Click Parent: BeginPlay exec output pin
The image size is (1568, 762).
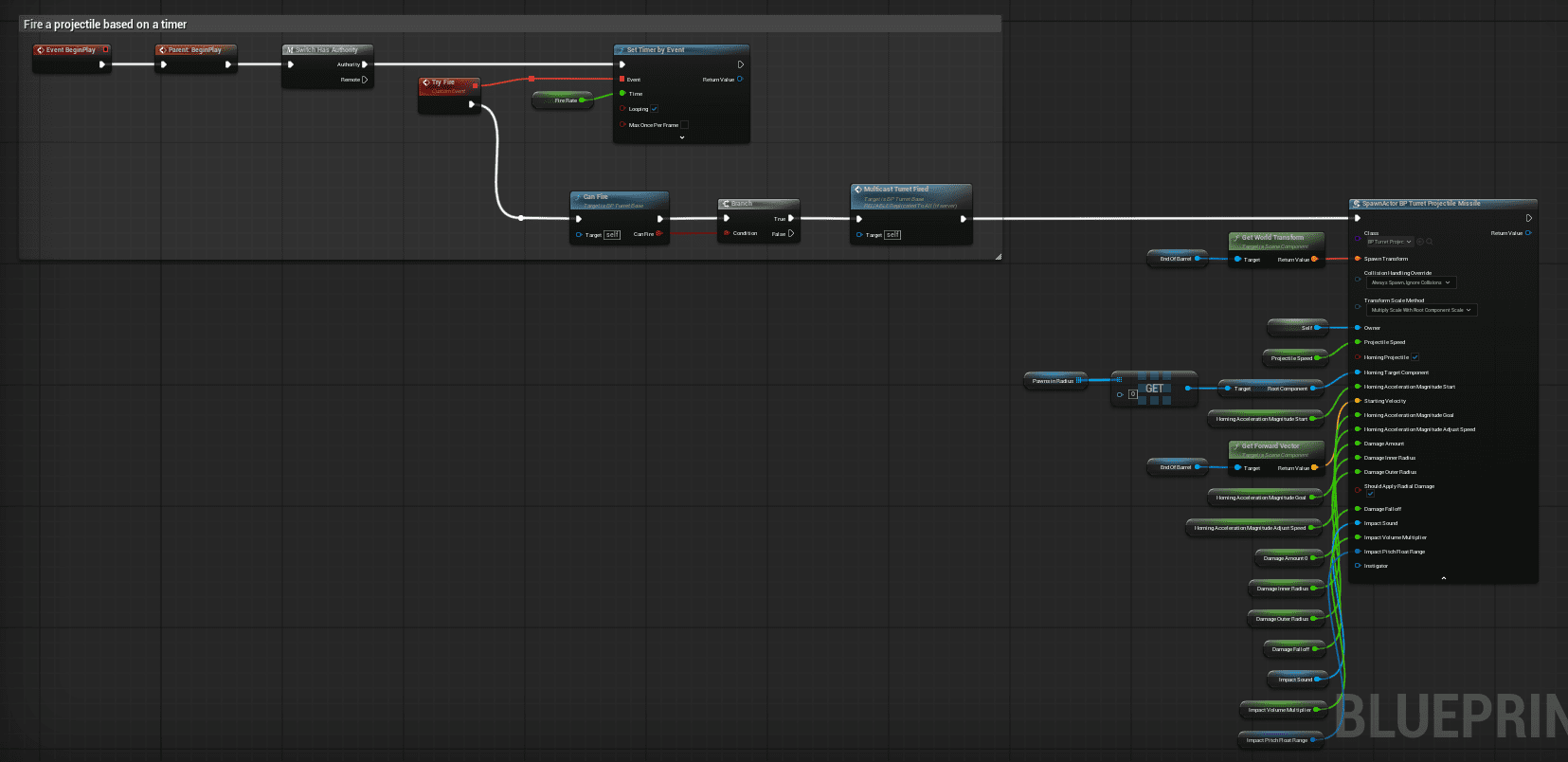(227, 64)
